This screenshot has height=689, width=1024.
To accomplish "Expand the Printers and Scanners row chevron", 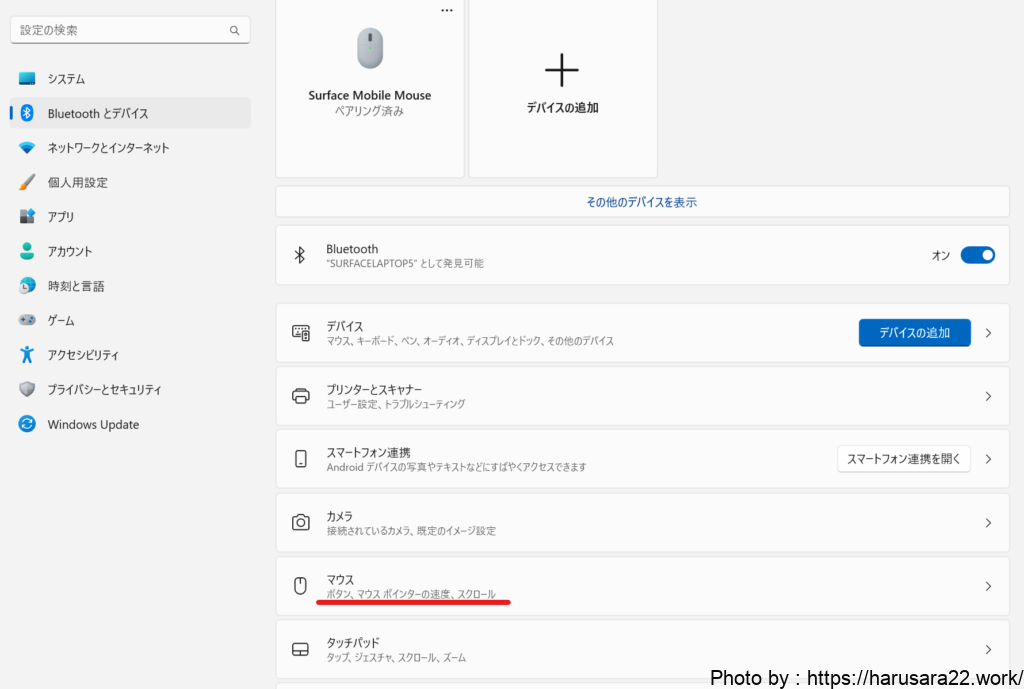I will click(988, 396).
